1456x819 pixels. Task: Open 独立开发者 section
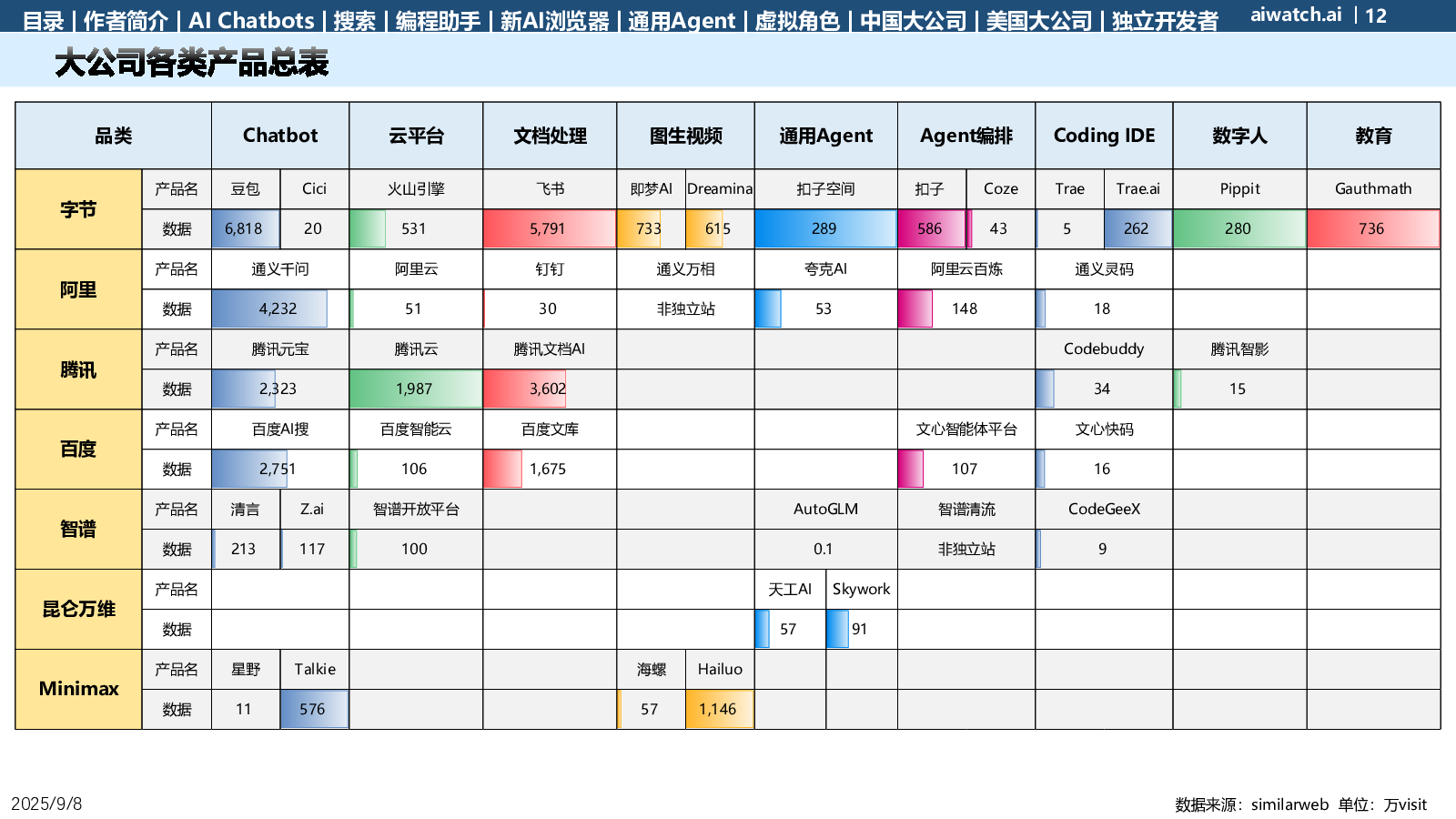1165,20
